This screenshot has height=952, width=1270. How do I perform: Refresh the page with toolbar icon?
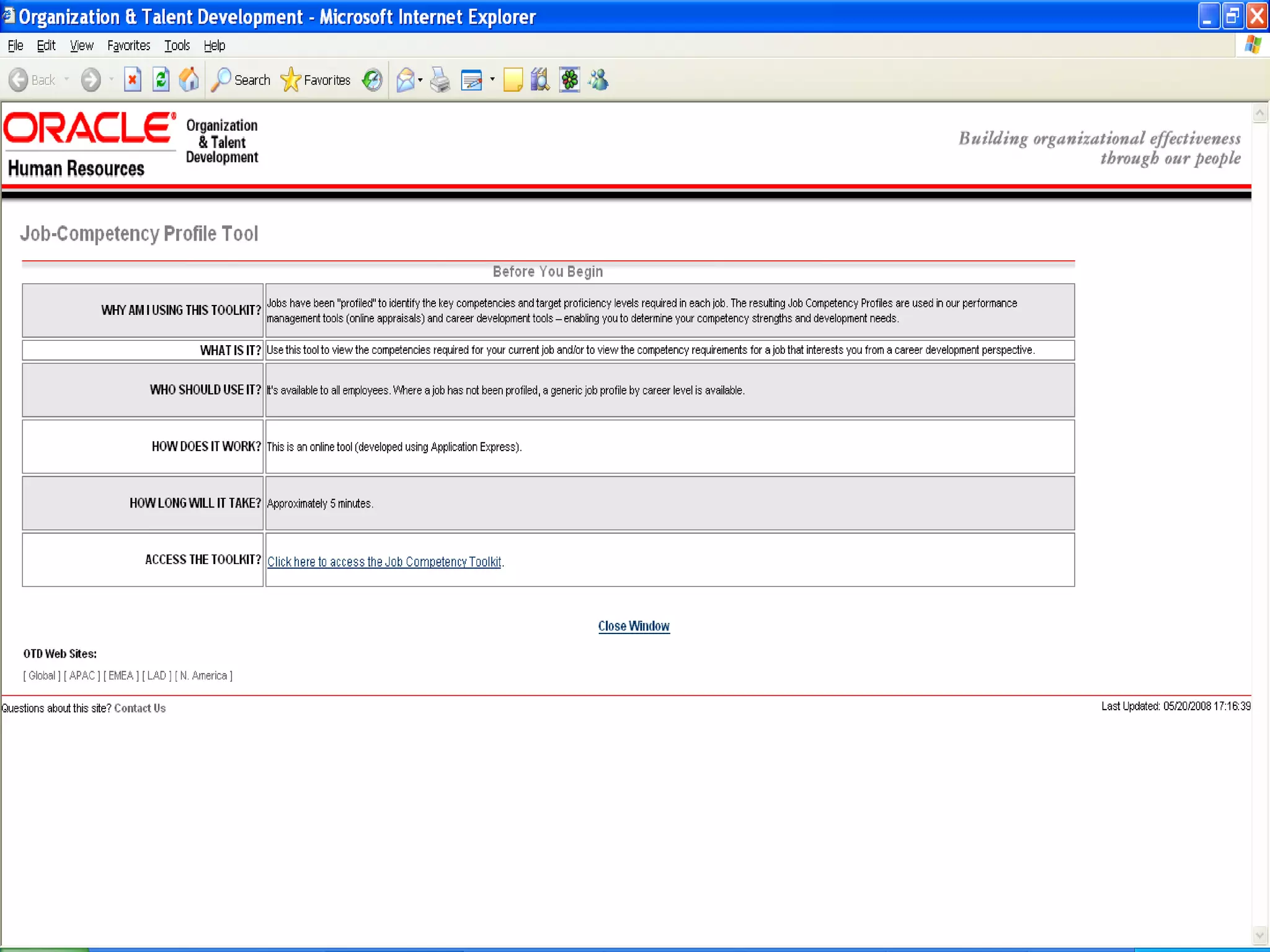click(x=161, y=80)
